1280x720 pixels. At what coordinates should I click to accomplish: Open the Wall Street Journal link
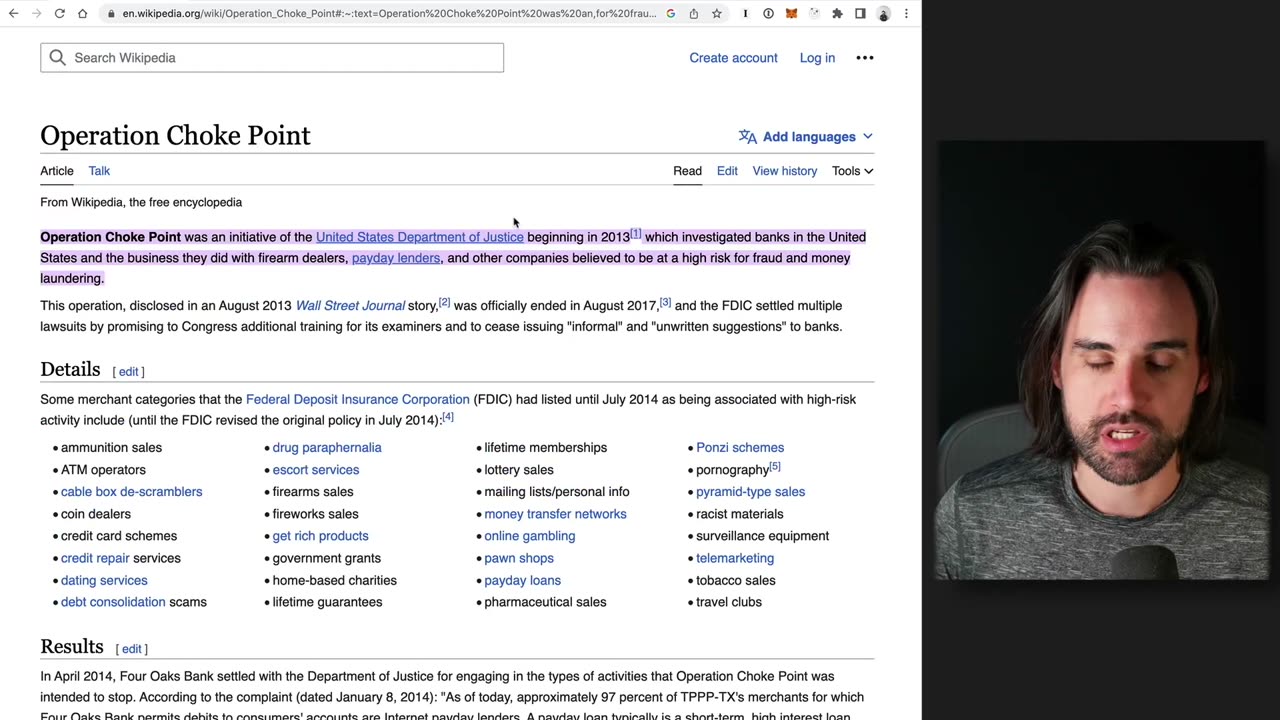[350, 306]
